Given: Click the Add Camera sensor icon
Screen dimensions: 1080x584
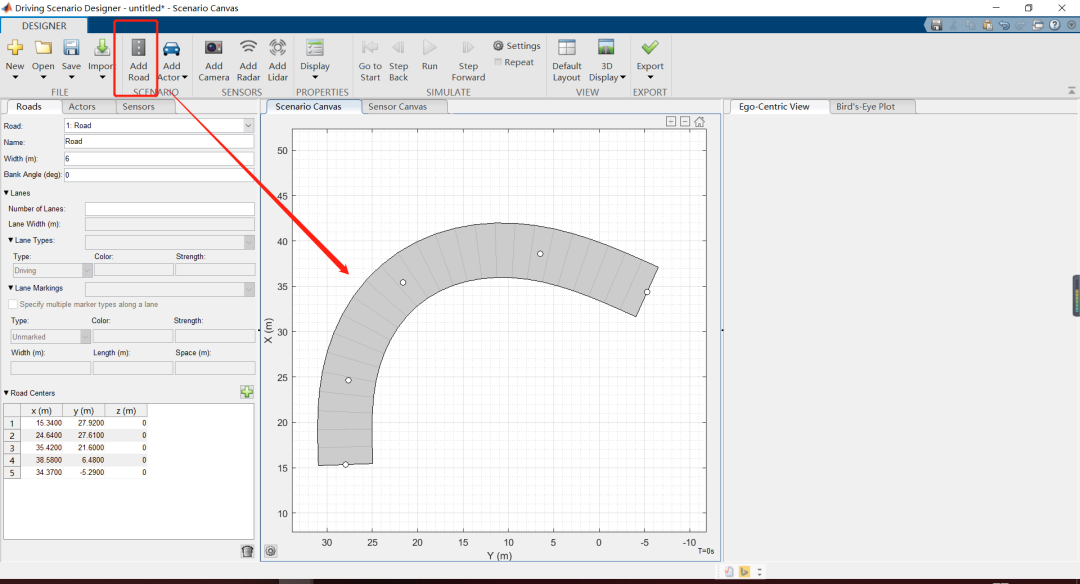Looking at the screenshot, I should coord(214,48).
